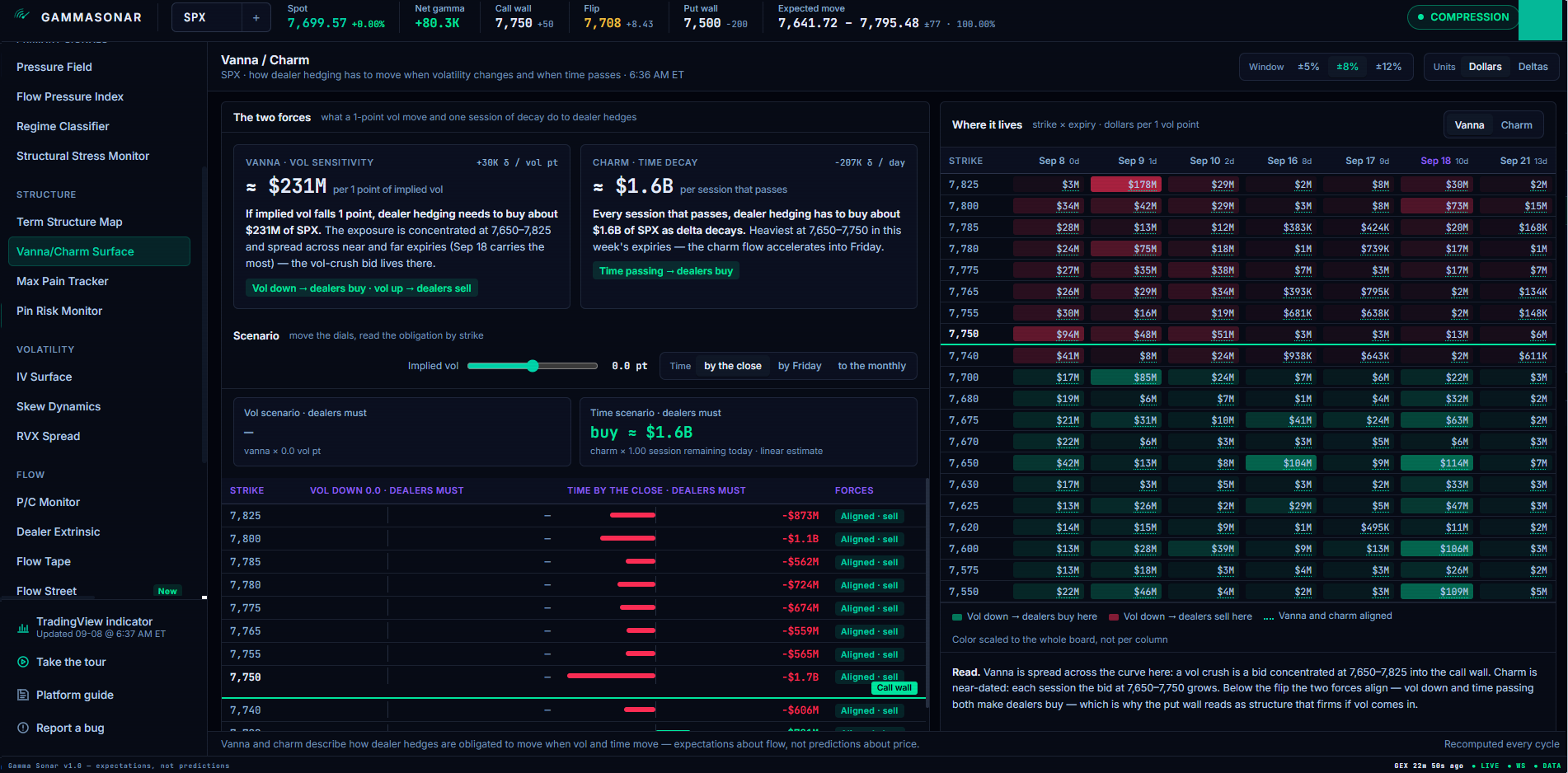Click the FORCES column header
Screen dimensions: 1568x773
click(x=854, y=490)
